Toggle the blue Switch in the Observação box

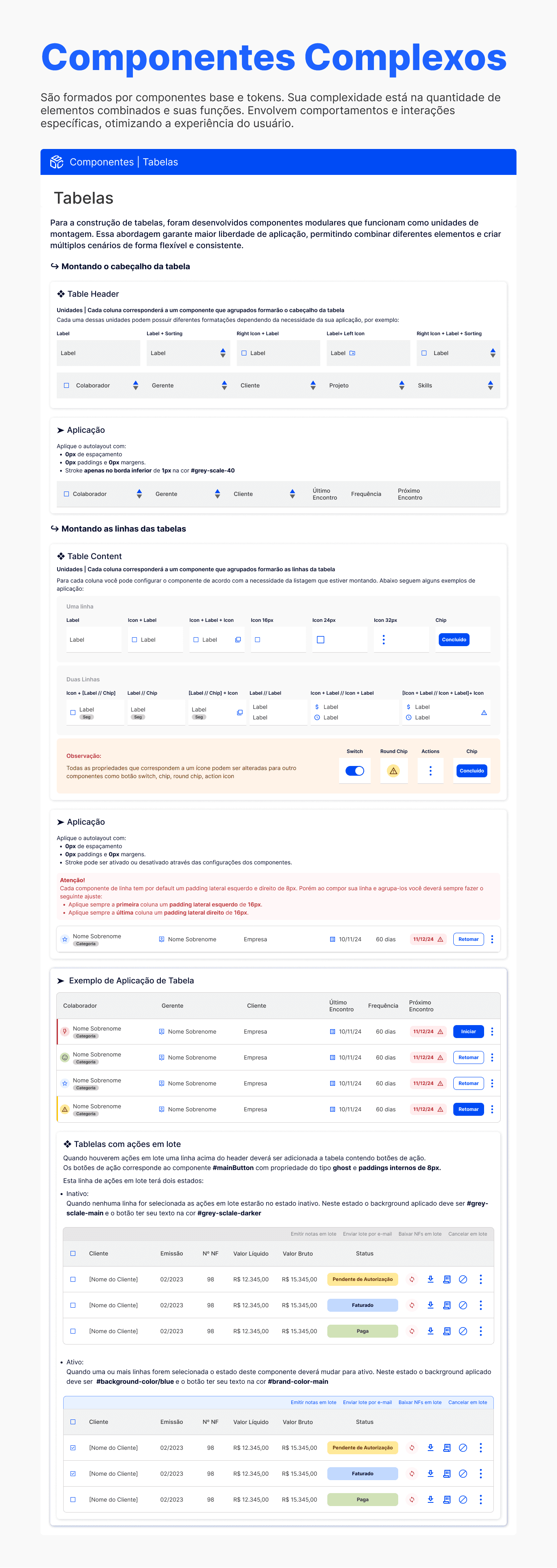click(x=355, y=770)
